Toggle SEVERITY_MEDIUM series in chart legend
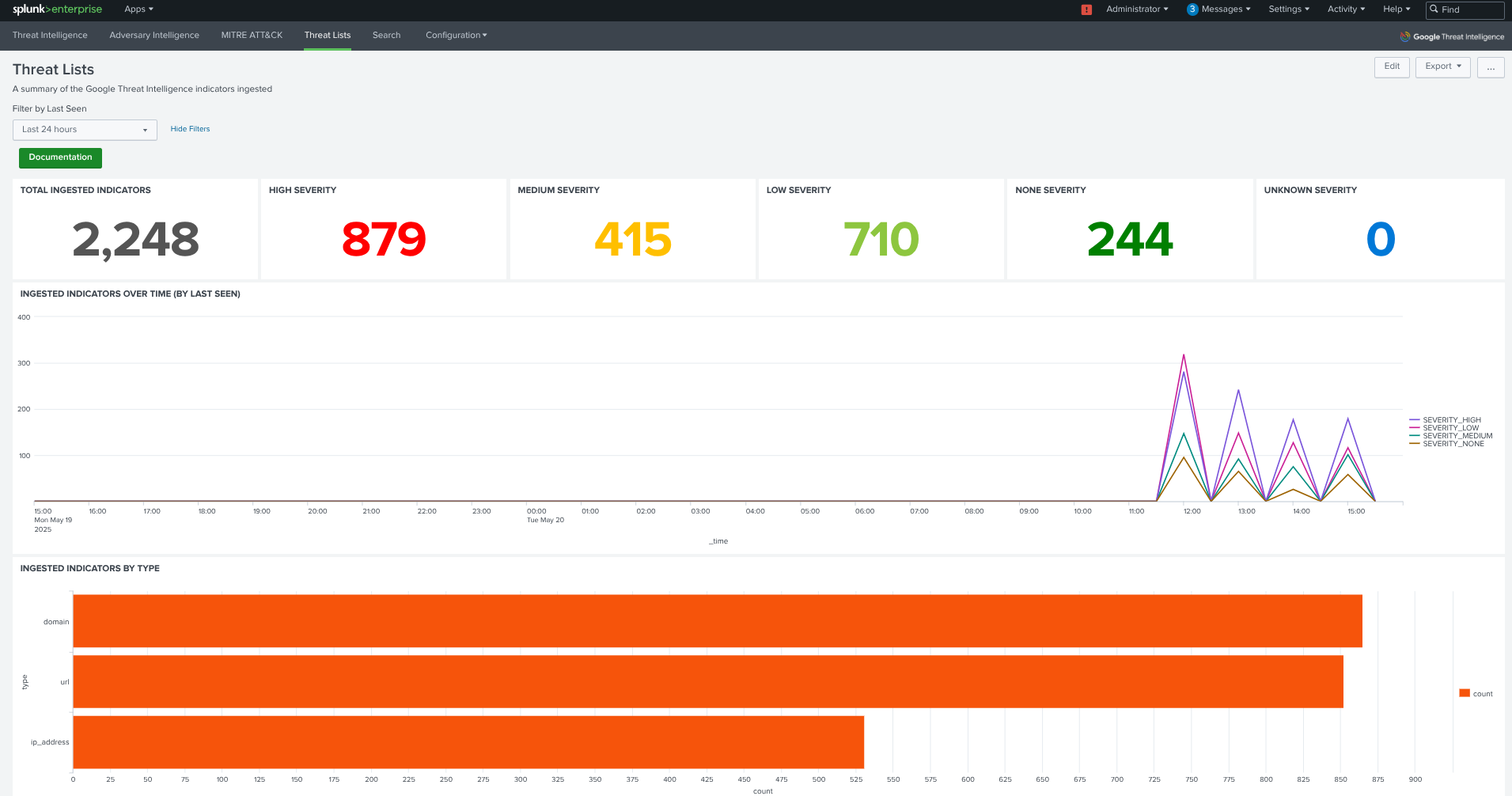The height and width of the screenshot is (796, 1512). [1451, 436]
